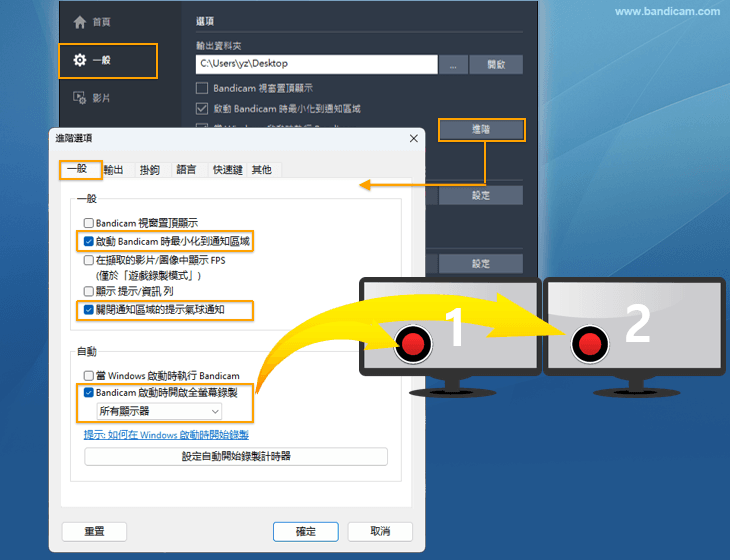Switch to the 語言 tab
Screen dimensions: 730x560
[x=186, y=170]
